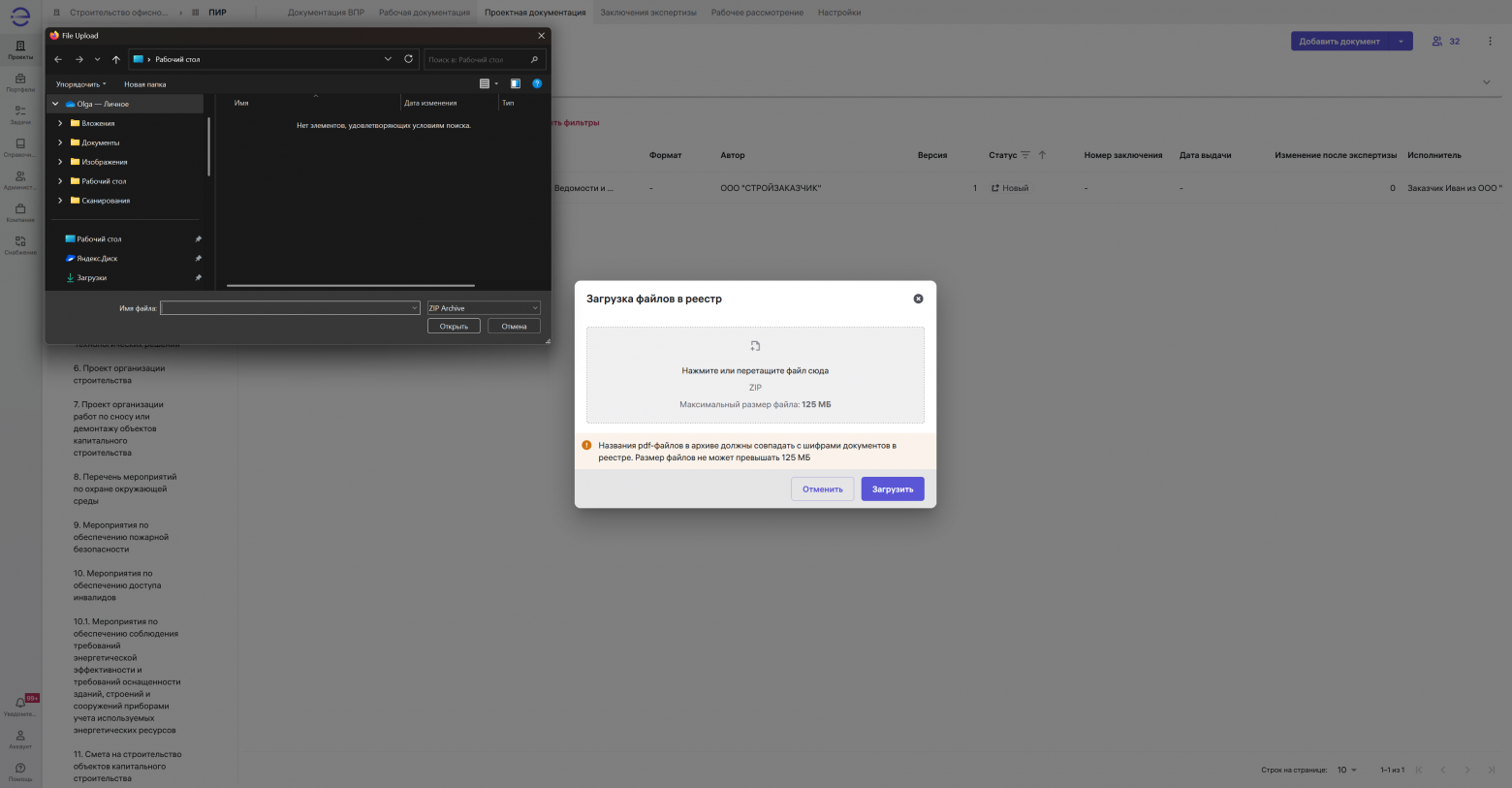The width and height of the screenshot is (1512, 788).
Task: Expand the Сканирования folder
Action: (60, 201)
